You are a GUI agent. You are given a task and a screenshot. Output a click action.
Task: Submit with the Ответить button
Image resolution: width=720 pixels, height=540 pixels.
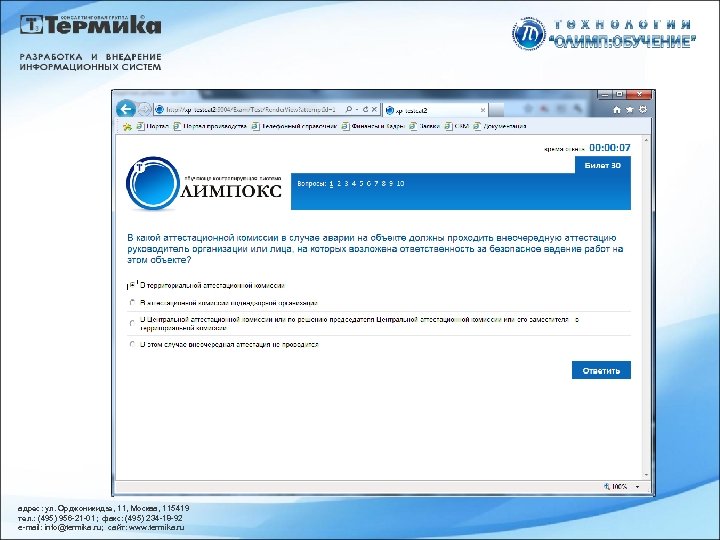point(601,370)
